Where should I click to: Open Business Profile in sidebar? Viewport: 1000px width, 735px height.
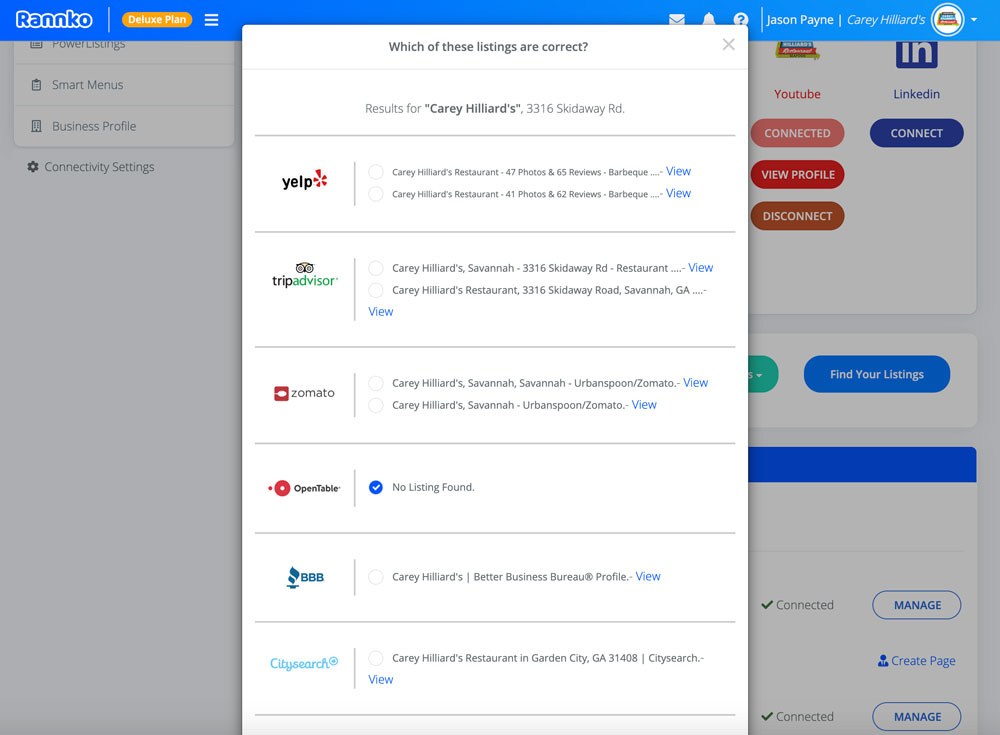[x=124, y=126]
